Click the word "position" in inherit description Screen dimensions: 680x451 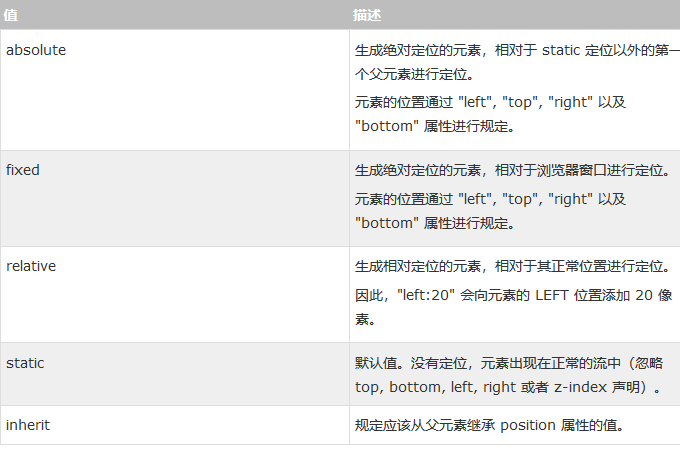click(534, 425)
